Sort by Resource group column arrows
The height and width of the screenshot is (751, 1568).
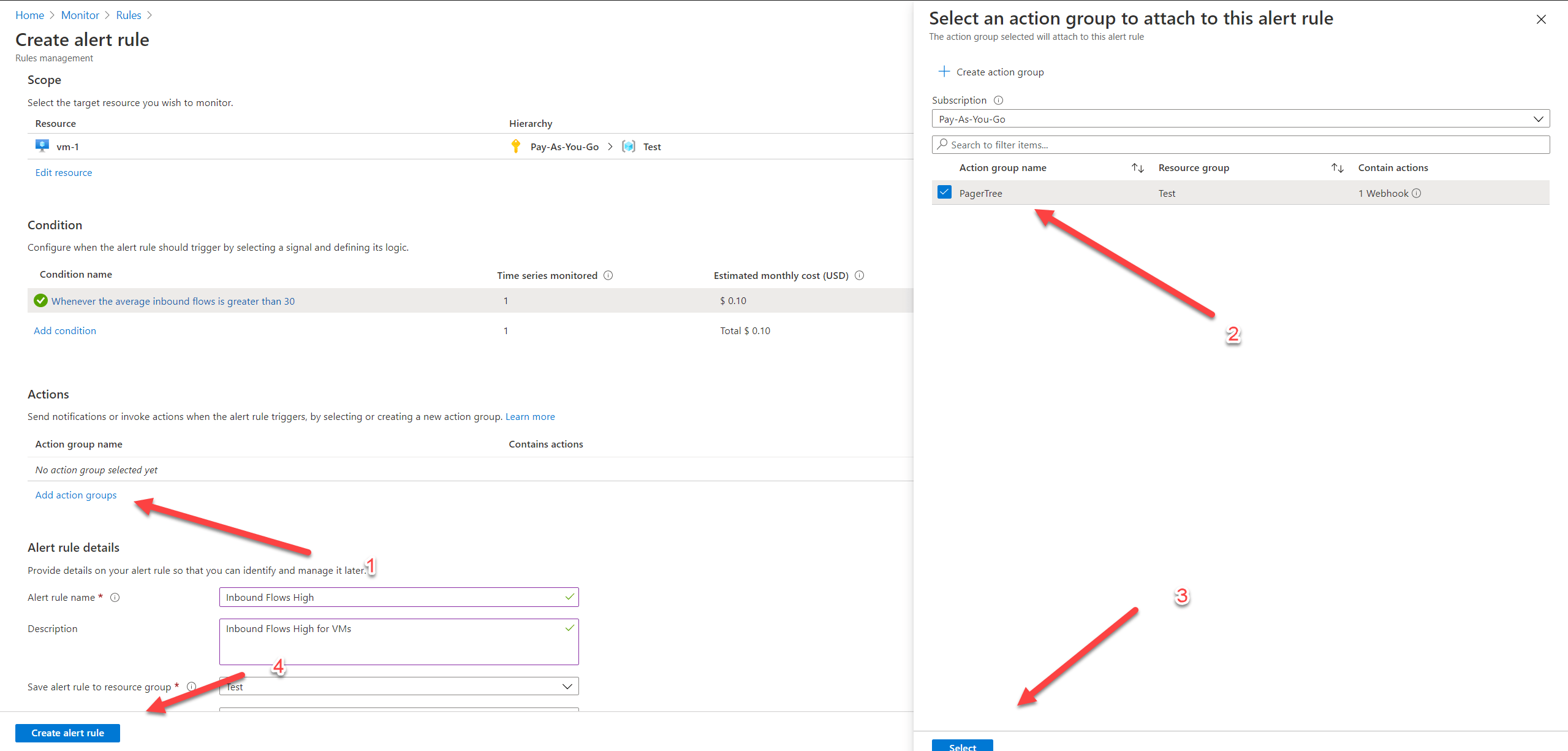1337,167
